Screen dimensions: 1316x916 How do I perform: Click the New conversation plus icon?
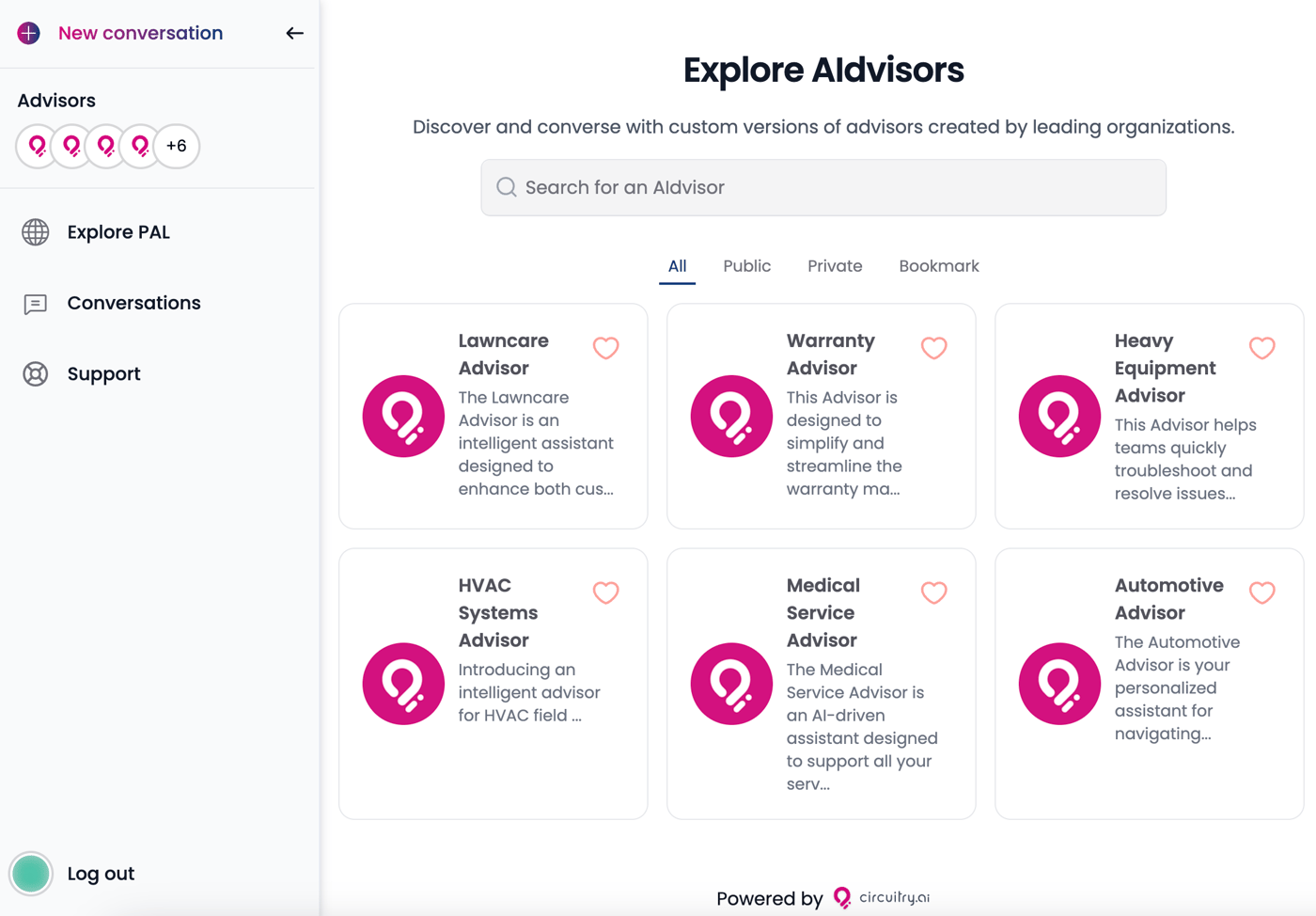[29, 33]
